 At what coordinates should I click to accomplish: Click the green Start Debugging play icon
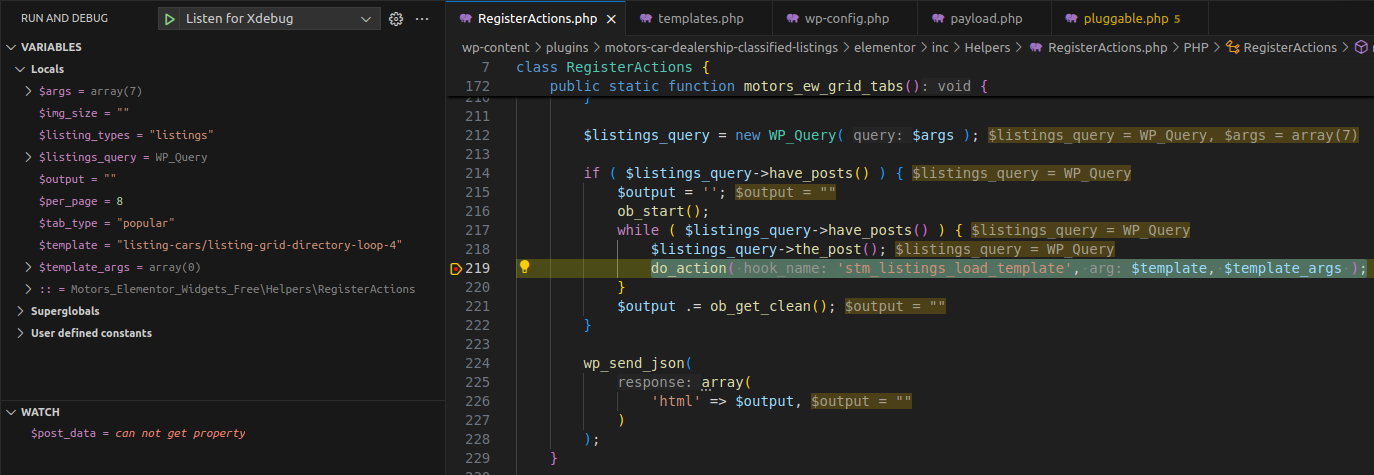pyautogui.click(x=171, y=19)
